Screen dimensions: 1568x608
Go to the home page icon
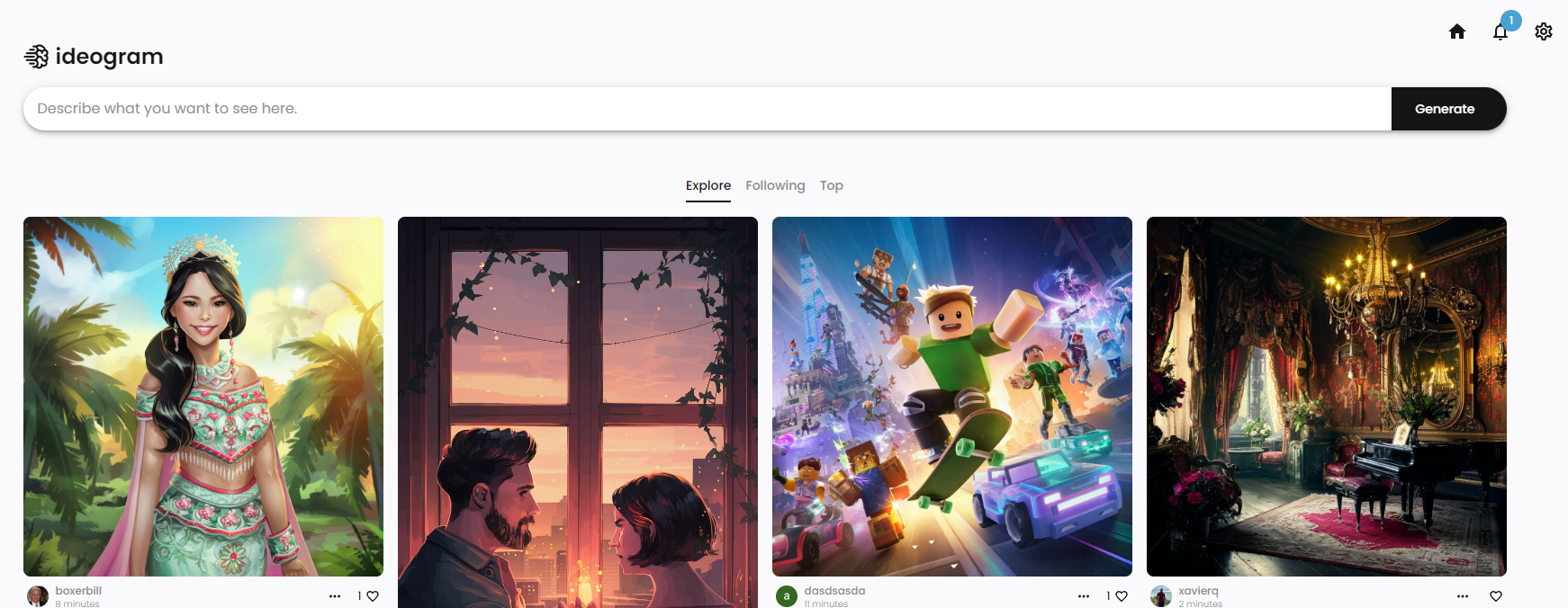point(1456,32)
